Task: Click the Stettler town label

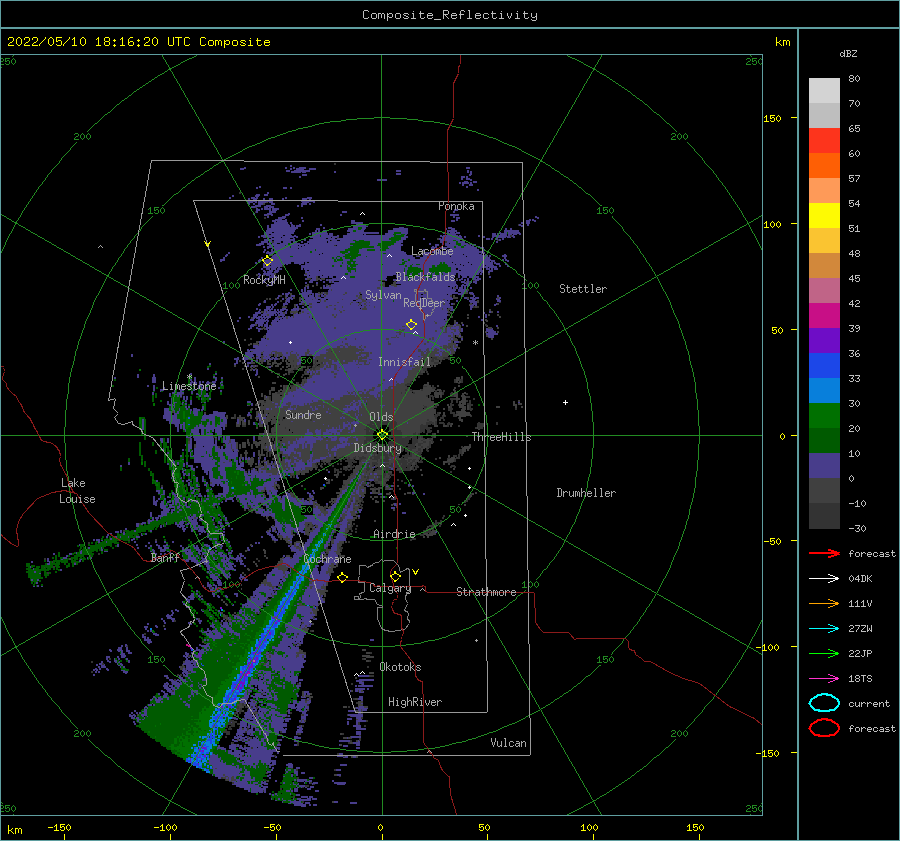Action: tap(583, 289)
